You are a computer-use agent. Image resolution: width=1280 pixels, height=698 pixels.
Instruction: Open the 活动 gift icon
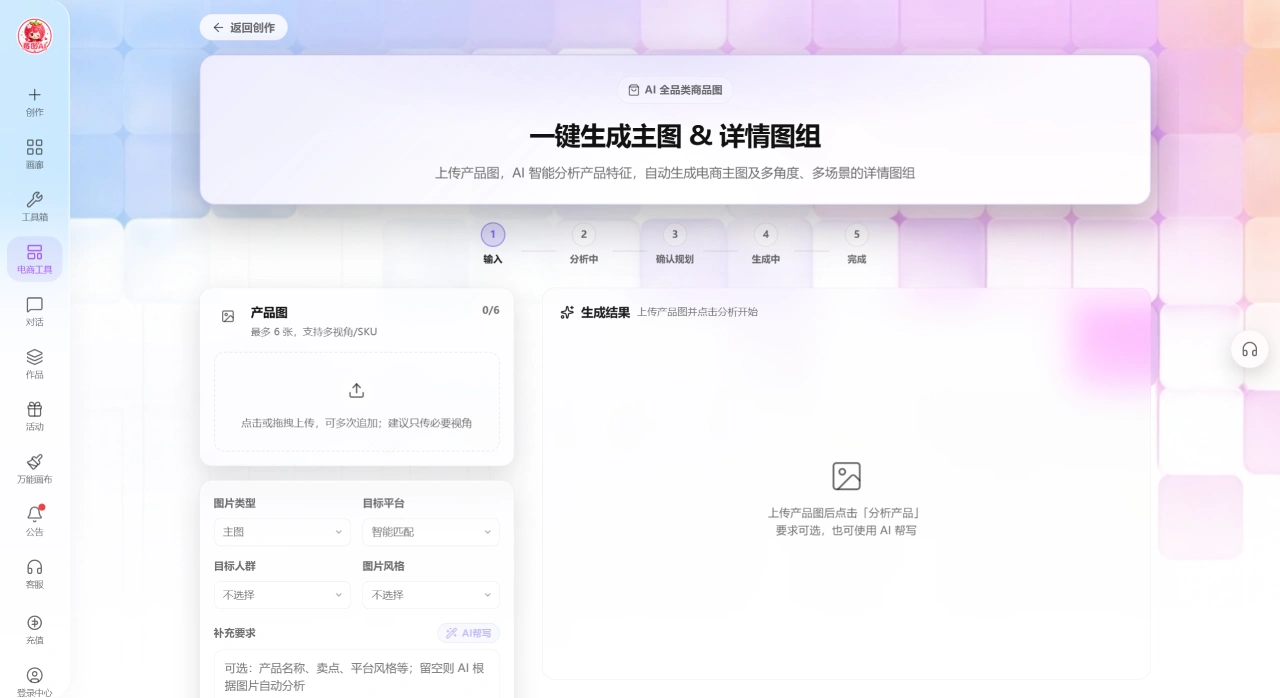point(34,409)
